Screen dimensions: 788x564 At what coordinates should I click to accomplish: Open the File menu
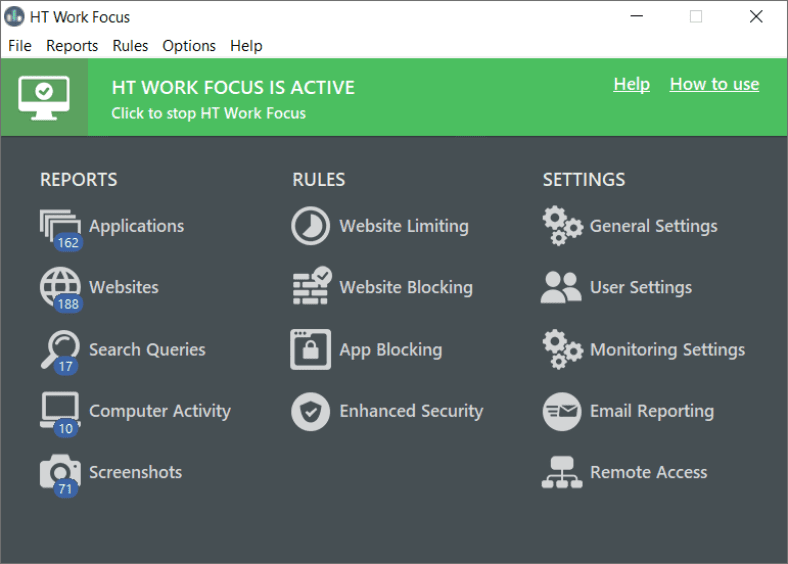pos(20,46)
